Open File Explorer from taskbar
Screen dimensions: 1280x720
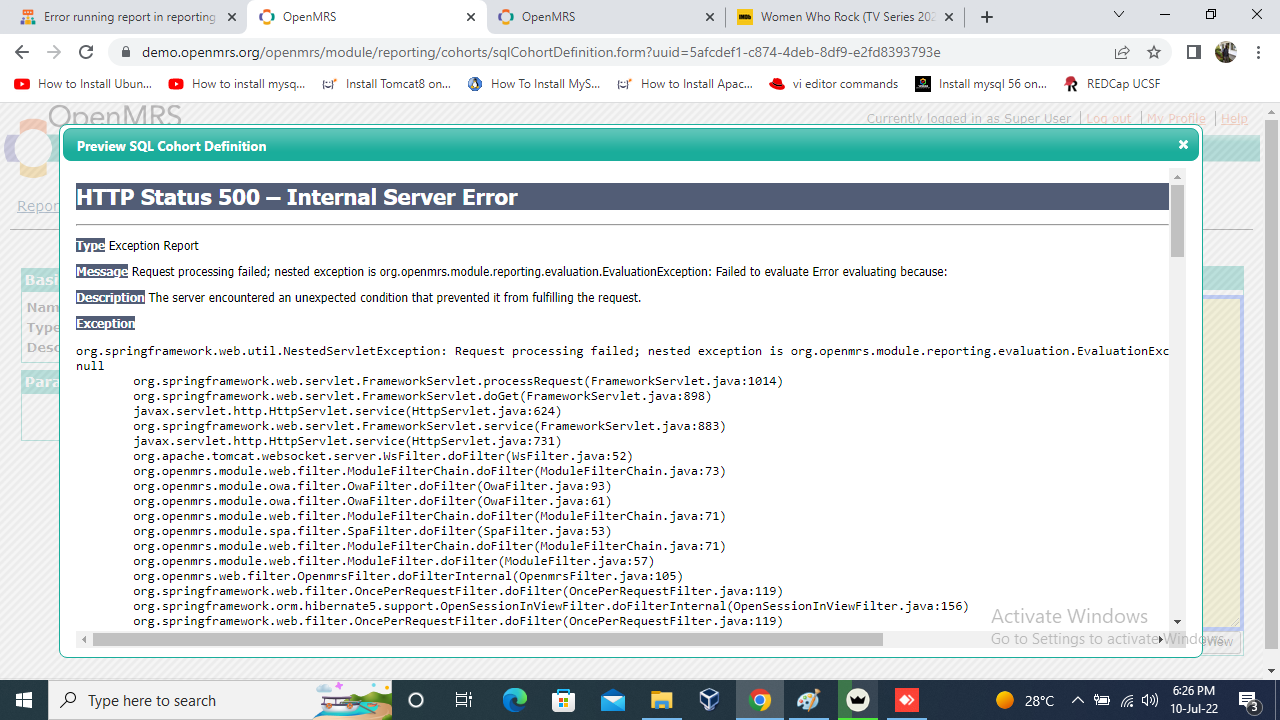point(661,700)
